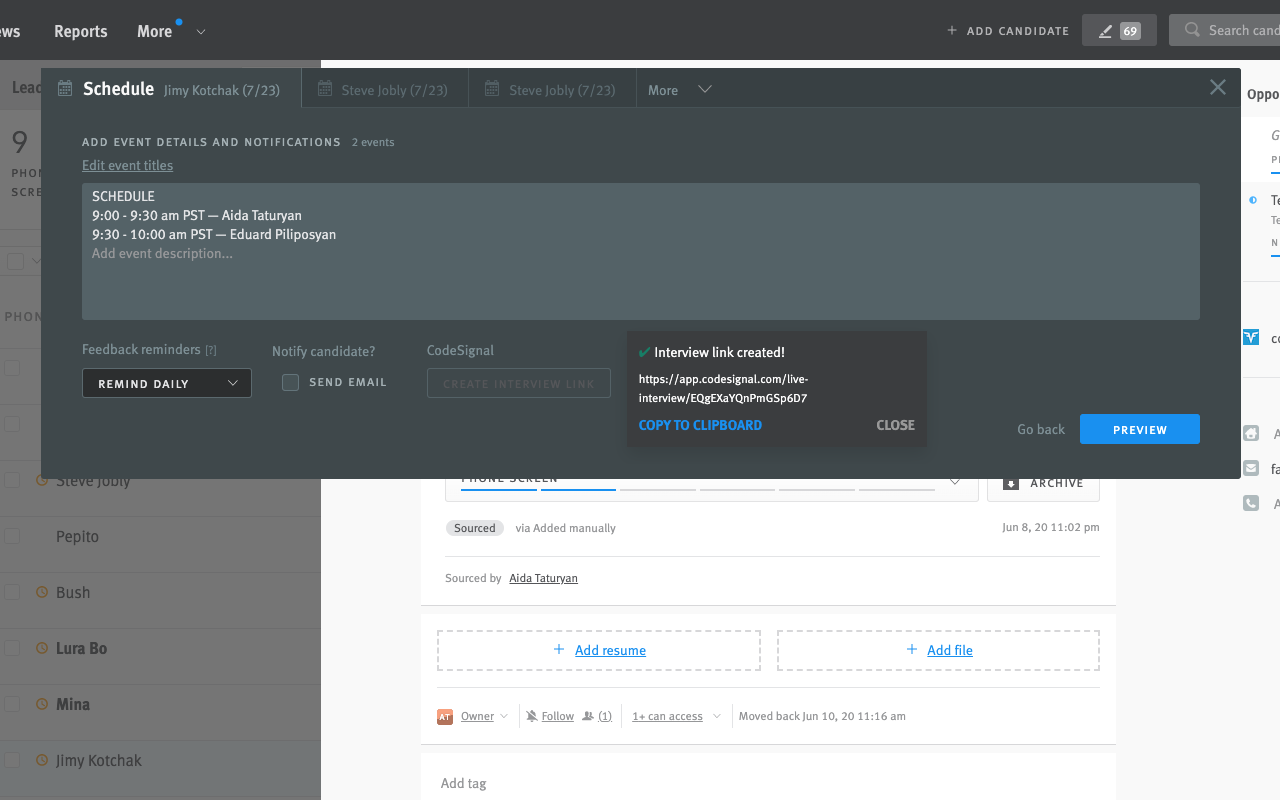The width and height of the screenshot is (1280, 800).
Task: Click the muted bell icon beside Follow
Action: click(x=532, y=716)
